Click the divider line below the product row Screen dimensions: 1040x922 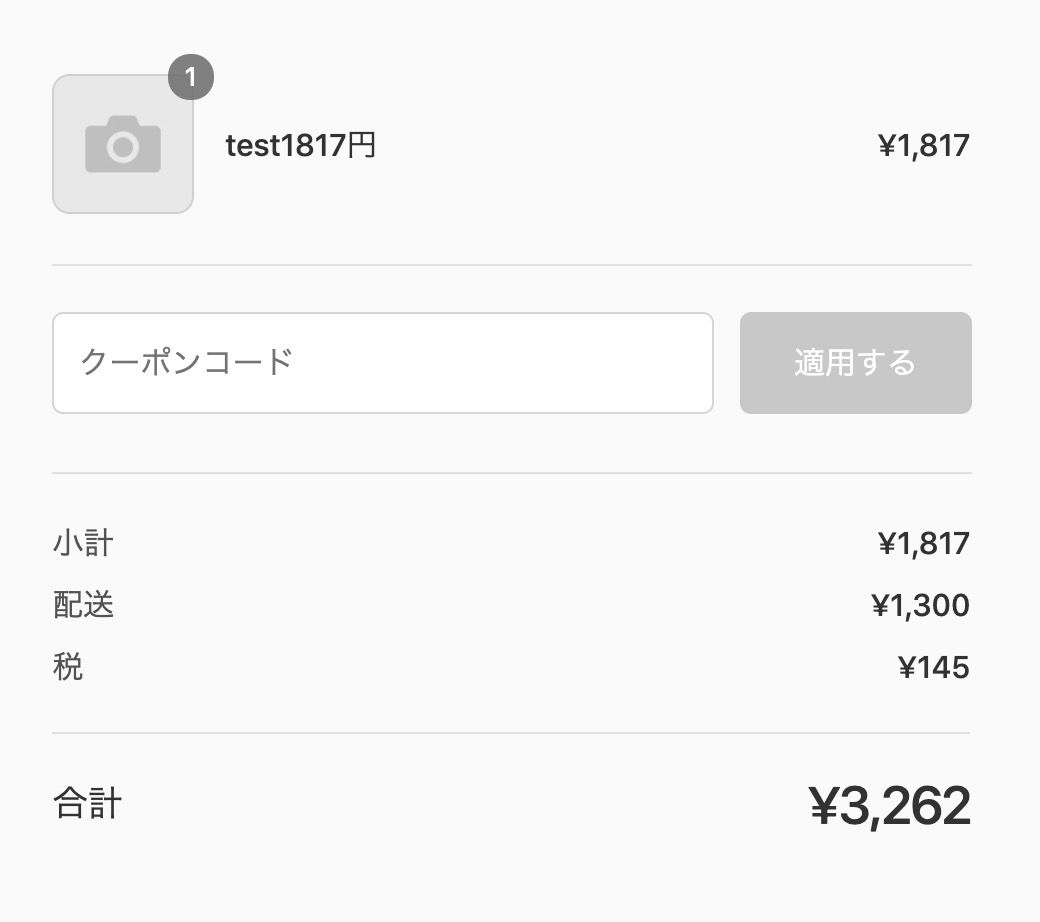pos(511,265)
